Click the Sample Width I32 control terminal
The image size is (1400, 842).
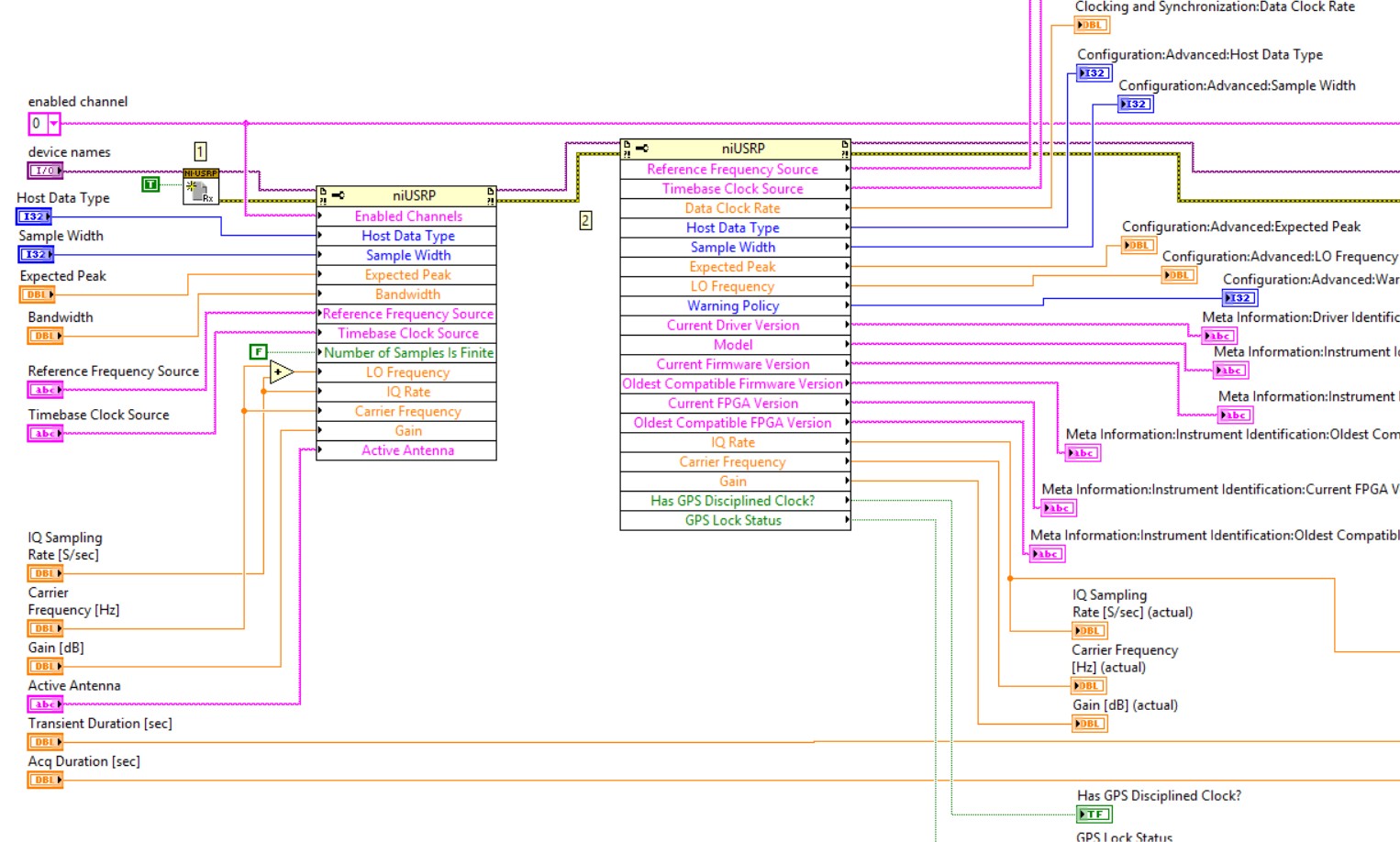click(36, 254)
